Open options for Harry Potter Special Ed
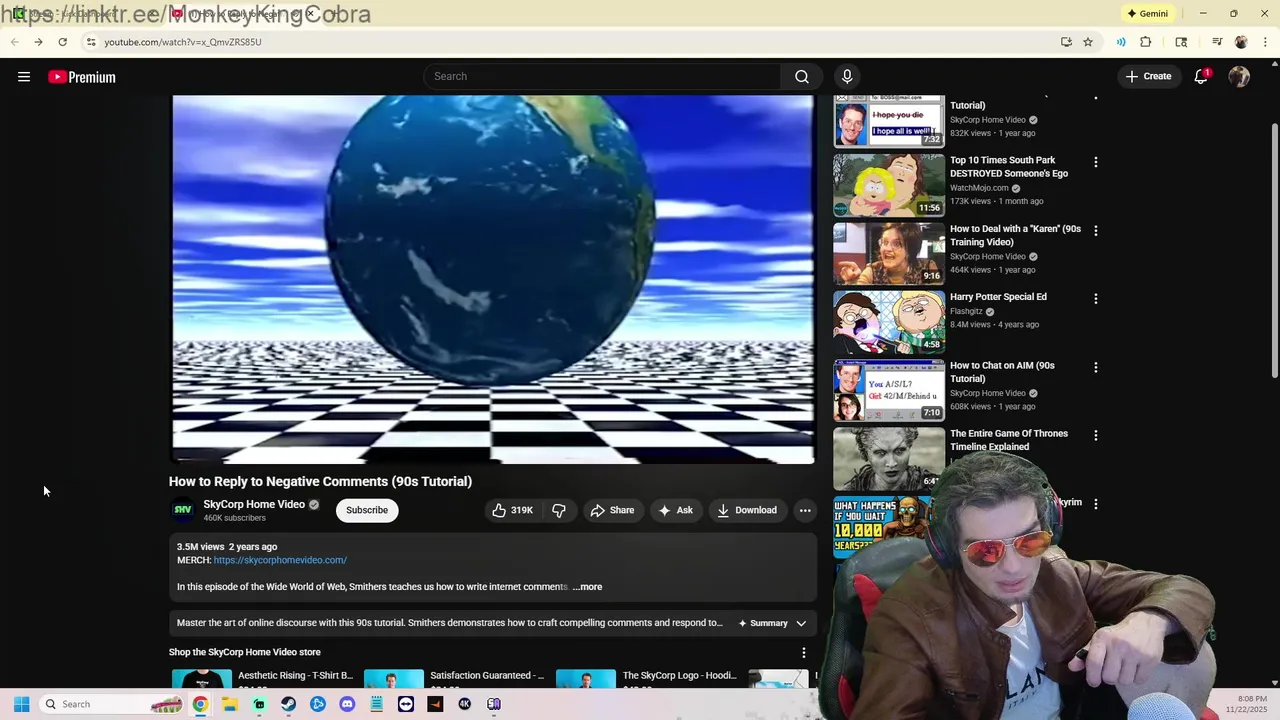 pyautogui.click(x=1096, y=298)
